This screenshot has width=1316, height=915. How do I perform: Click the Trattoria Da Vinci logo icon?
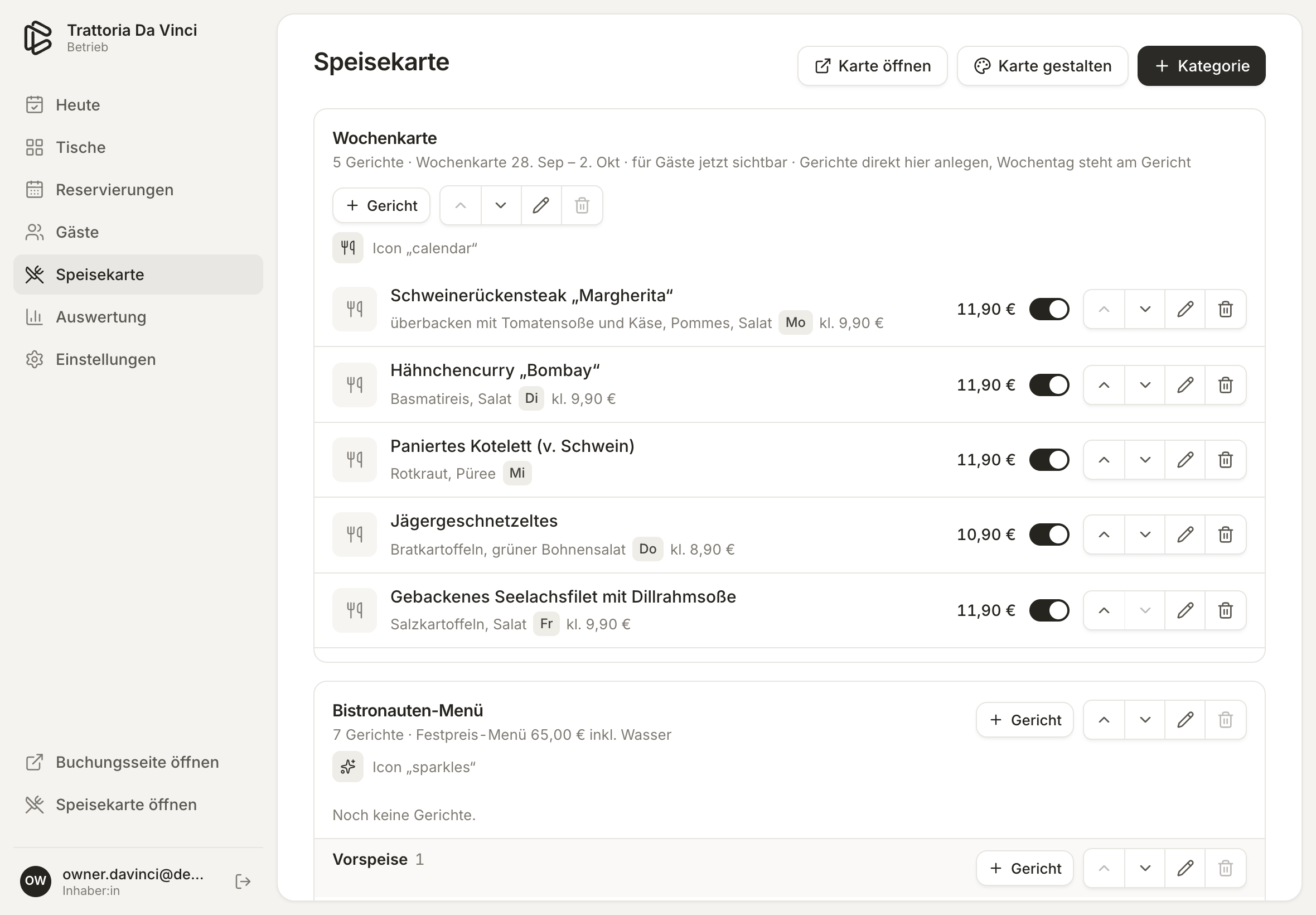(38, 38)
